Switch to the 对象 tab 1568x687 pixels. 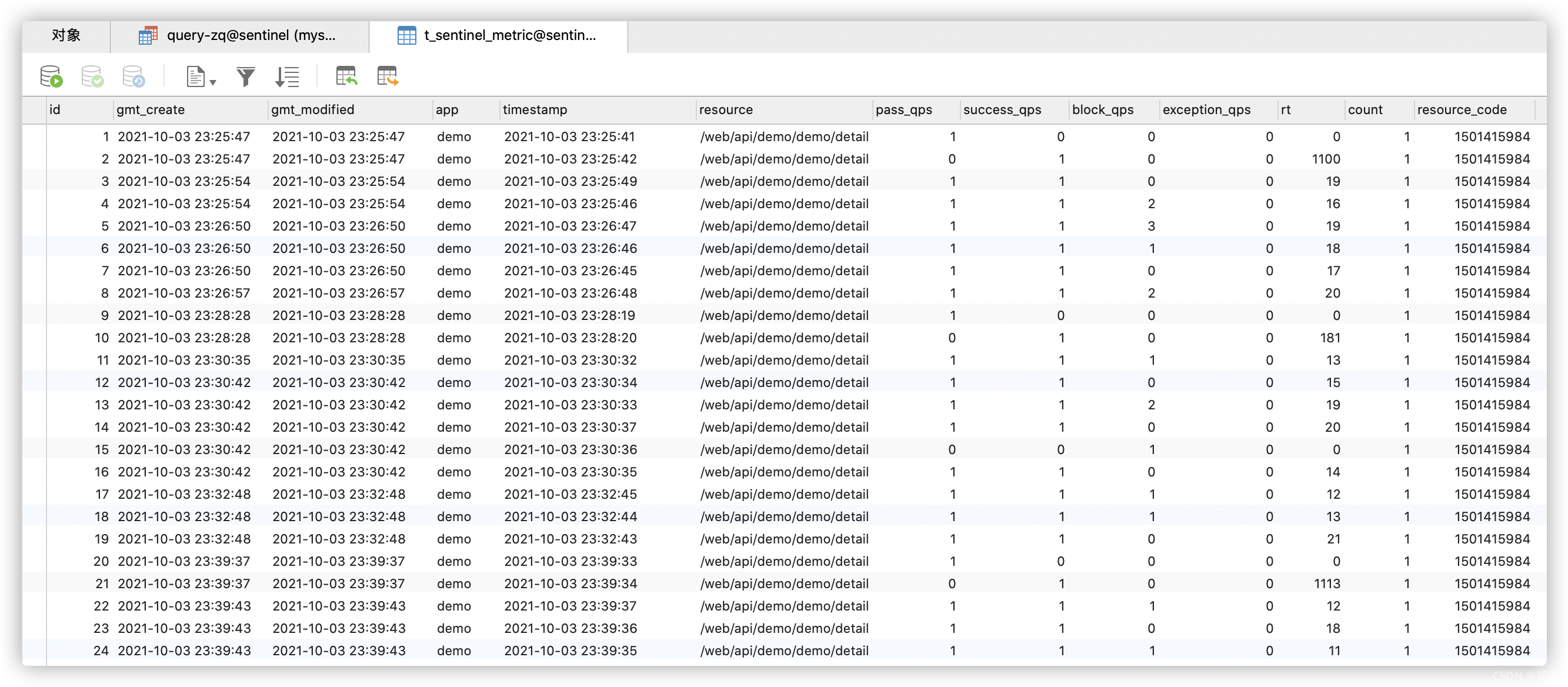66,35
